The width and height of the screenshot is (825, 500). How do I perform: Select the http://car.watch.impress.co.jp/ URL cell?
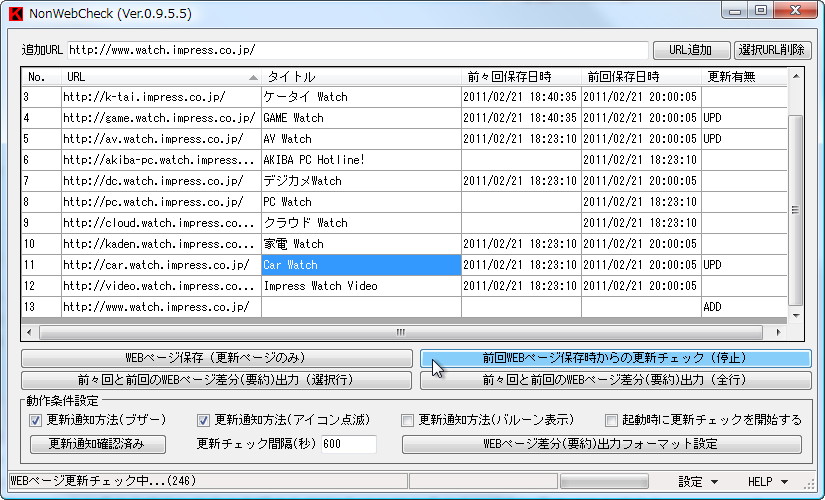(x=161, y=265)
